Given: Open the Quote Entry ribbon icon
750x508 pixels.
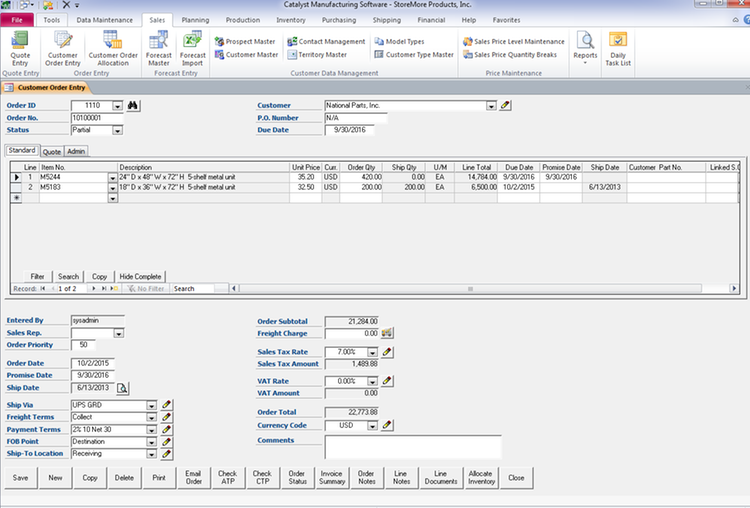Looking at the screenshot, I should (x=20, y=48).
